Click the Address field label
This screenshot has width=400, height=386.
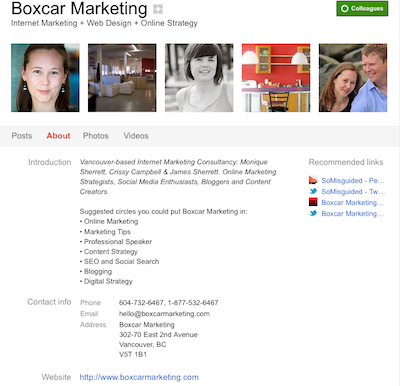93,325
